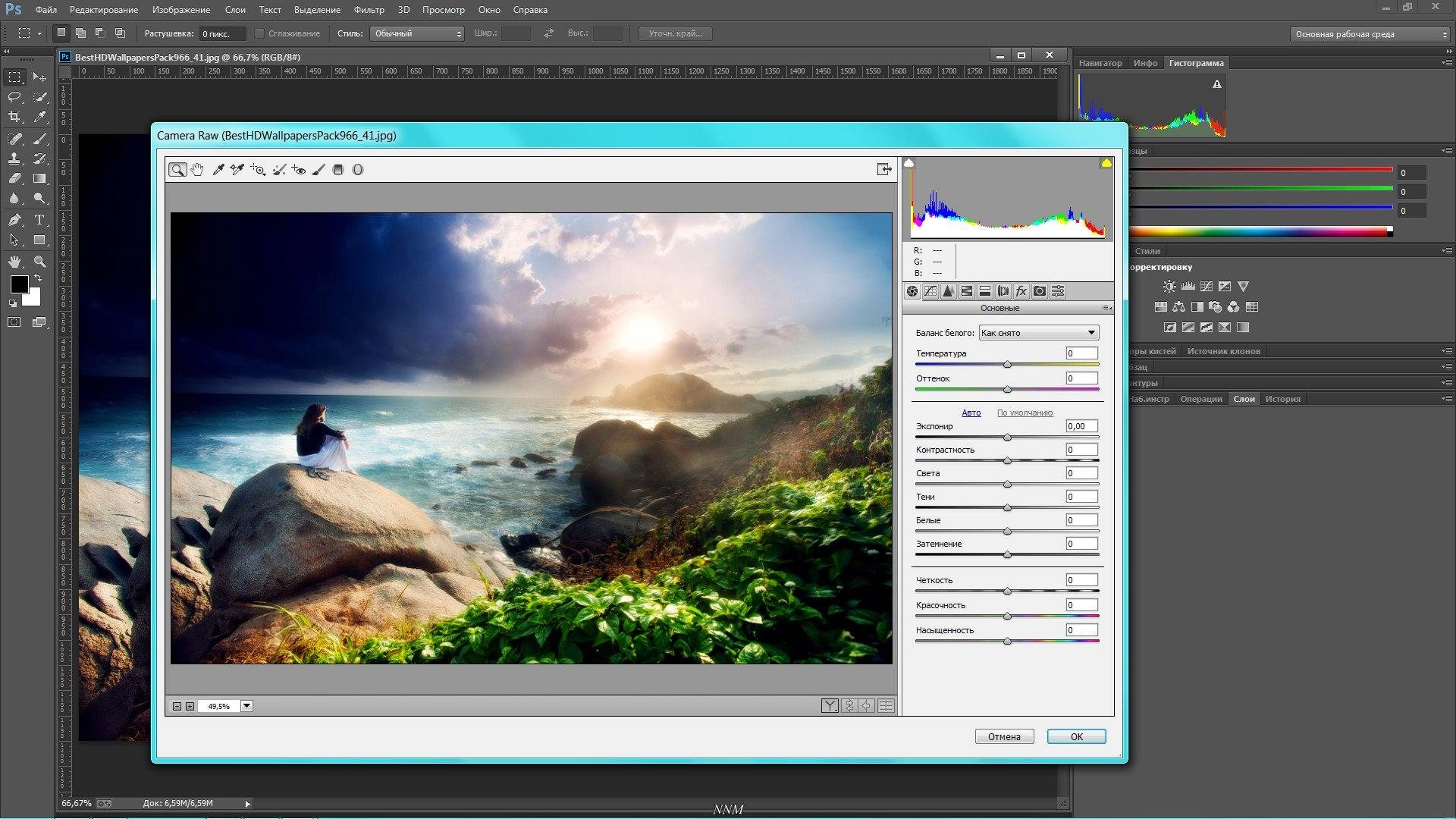Toggle highlight clipping warning in histogram
The width and height of the screenshot is (1456, 819).
pos(1106,163)
